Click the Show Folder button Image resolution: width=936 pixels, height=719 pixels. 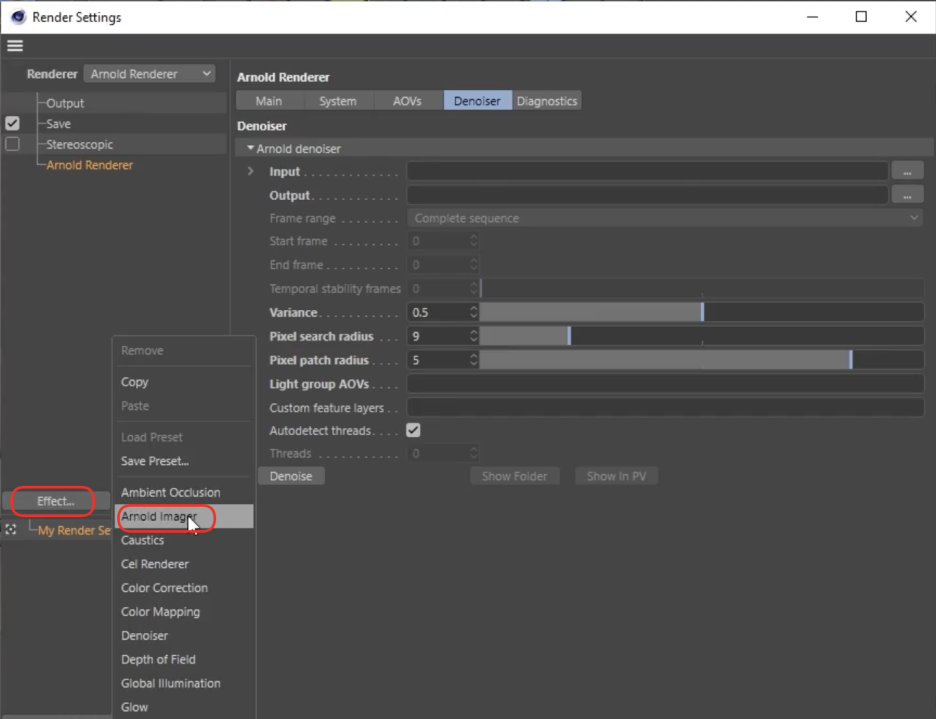515,476
